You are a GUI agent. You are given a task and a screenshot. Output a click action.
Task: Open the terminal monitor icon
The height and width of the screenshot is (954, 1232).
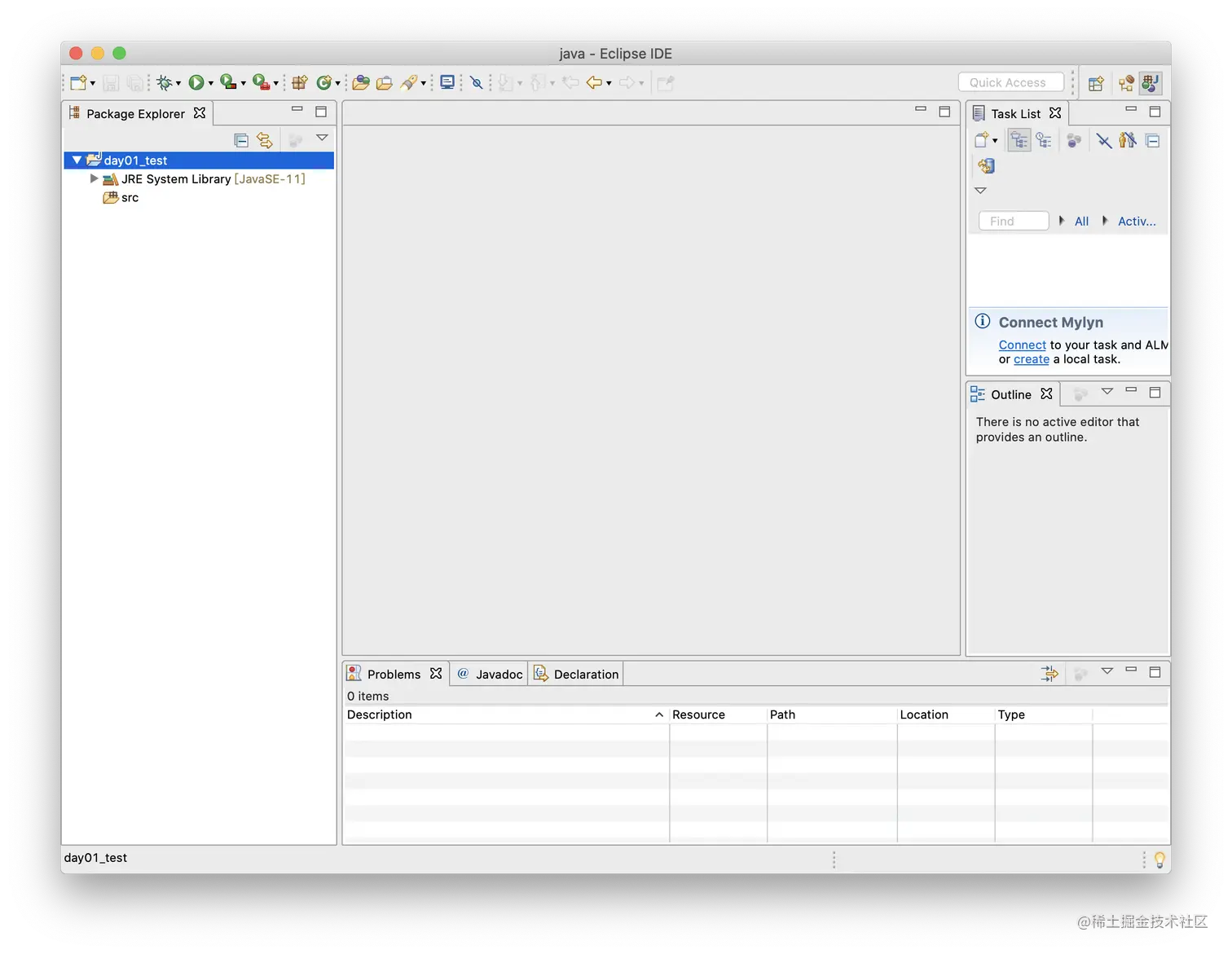447,82
